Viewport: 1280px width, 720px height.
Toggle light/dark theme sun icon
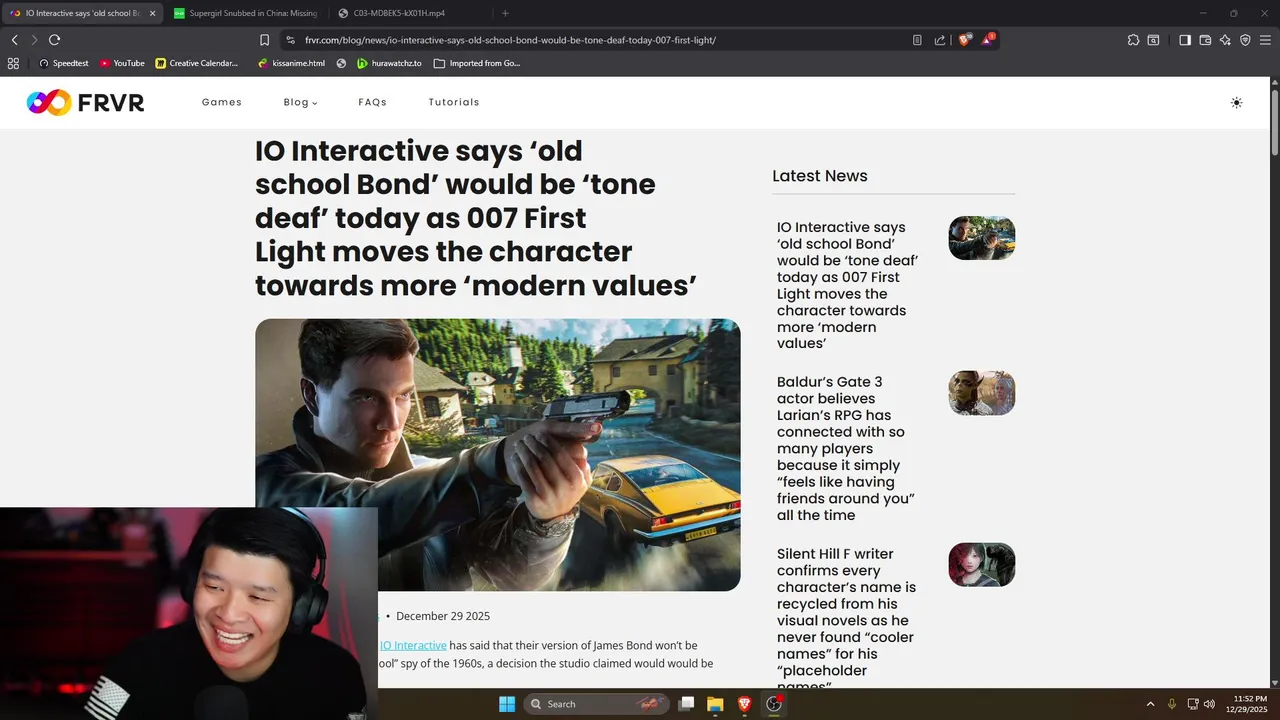coord(1237,102)
